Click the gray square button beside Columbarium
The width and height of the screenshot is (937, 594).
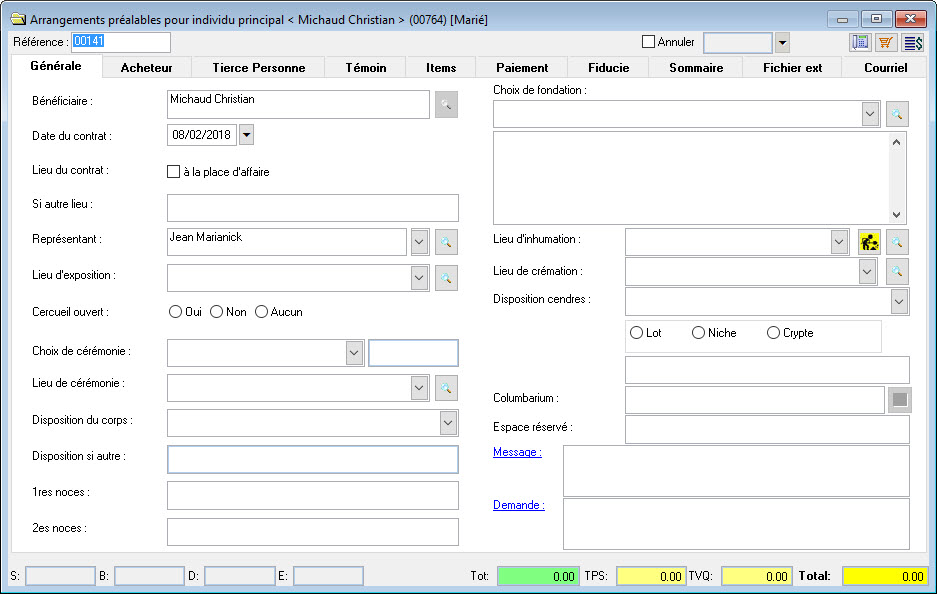[x=899, y=400]
